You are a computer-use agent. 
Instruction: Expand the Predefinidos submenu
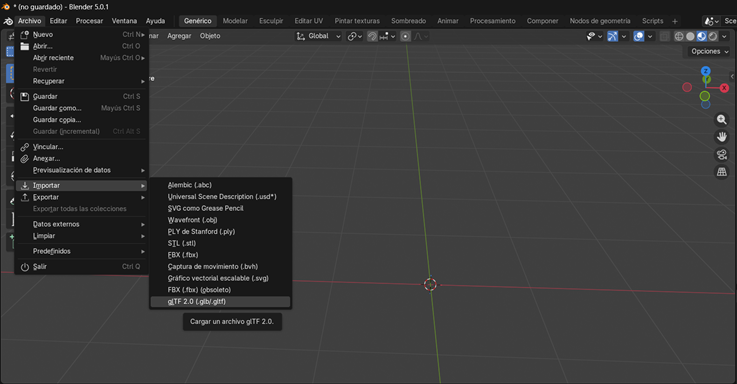82,251
